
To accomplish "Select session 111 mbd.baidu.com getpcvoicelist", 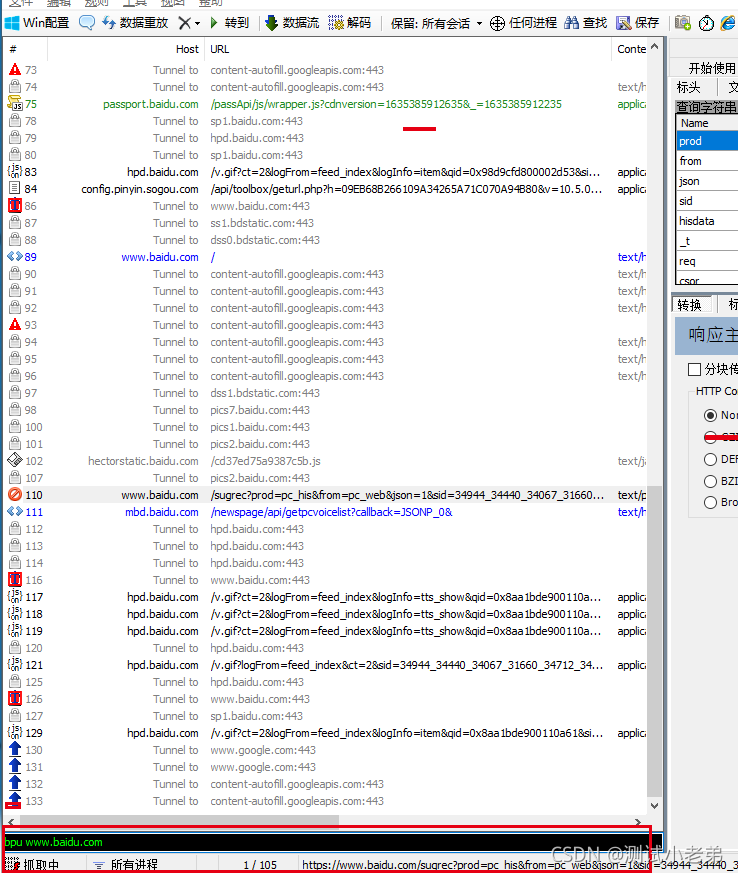I will (x=326, y=512).
